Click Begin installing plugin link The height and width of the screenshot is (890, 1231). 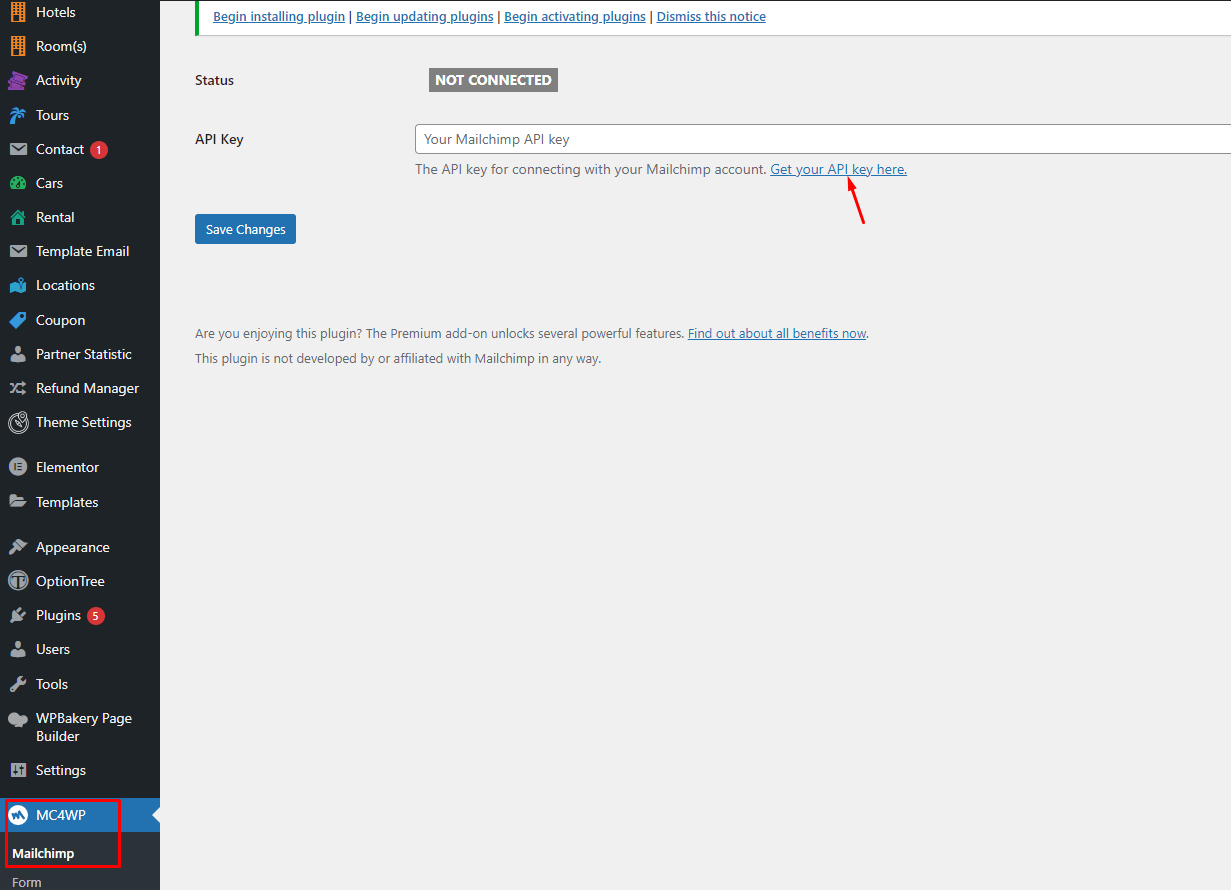pos(279,17)
